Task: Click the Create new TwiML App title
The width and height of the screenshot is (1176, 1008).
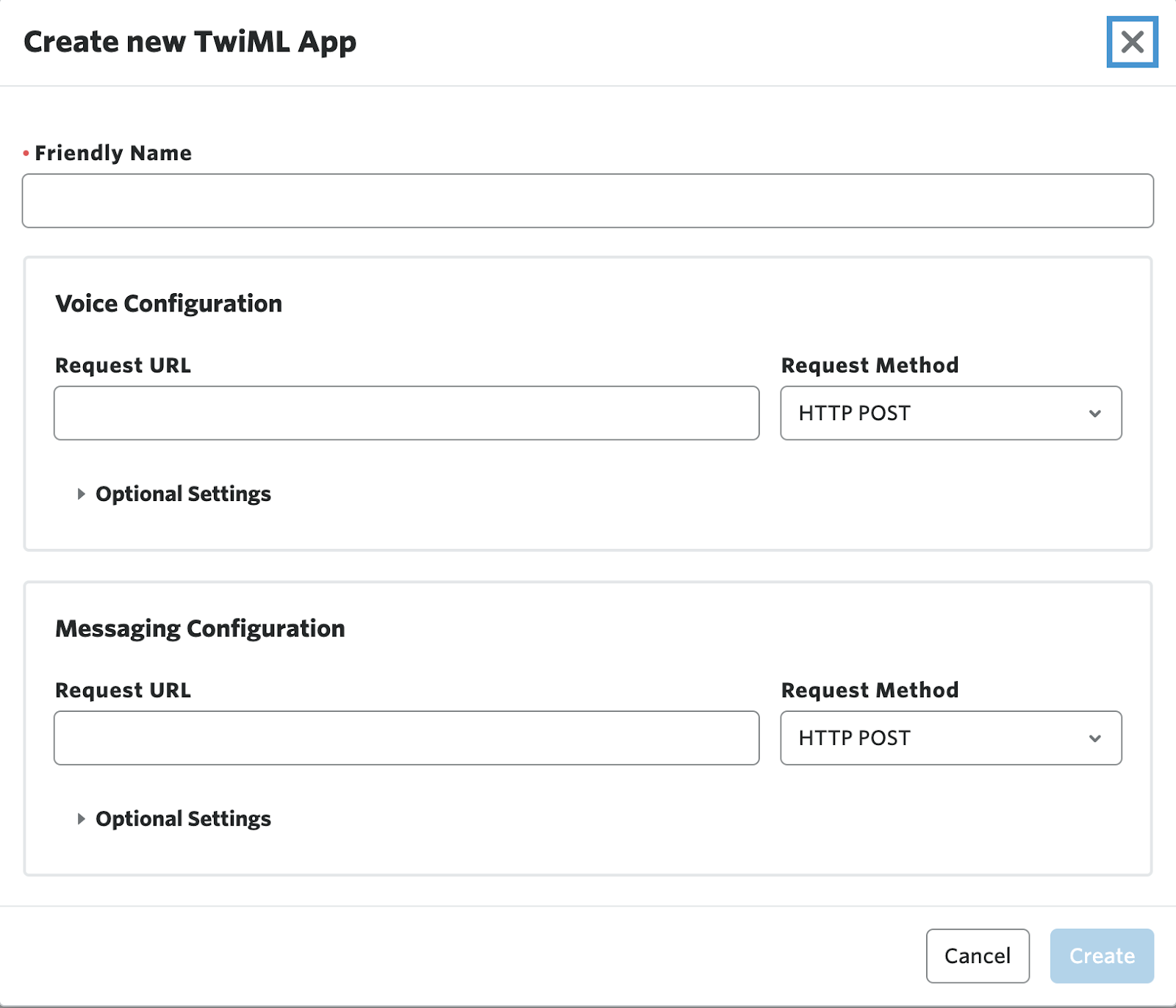Action: click(190, 43)
